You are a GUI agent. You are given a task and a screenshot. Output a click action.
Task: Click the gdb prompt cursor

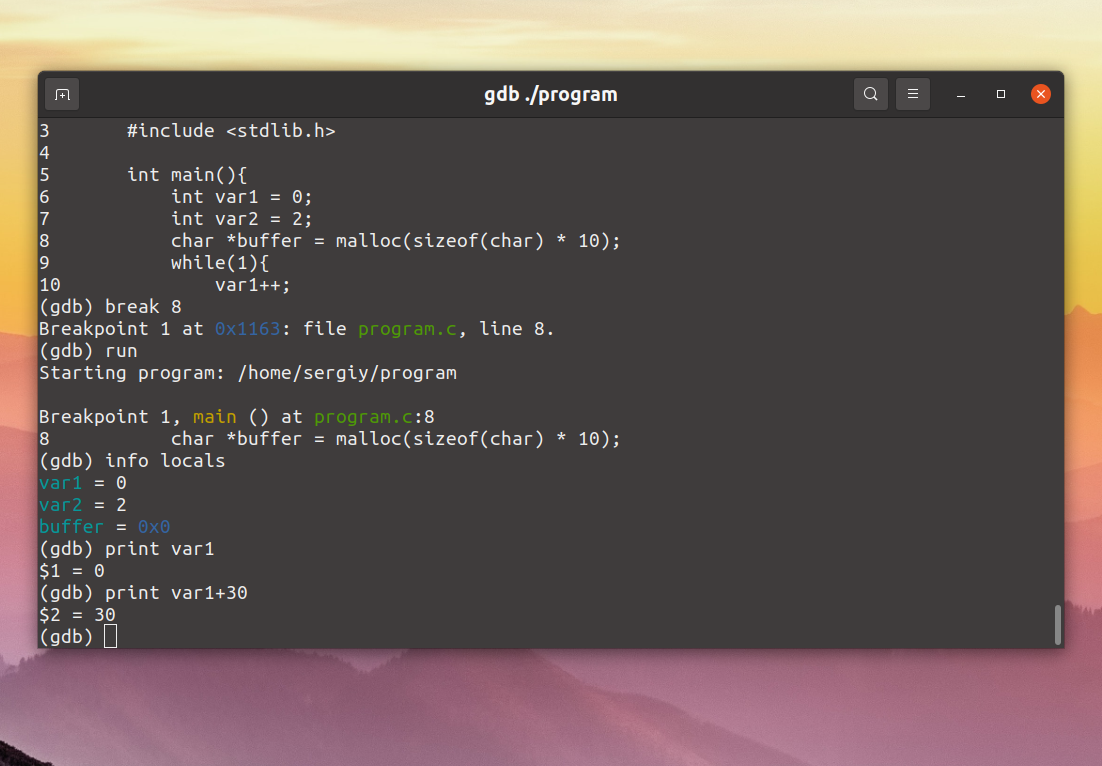pyautogui.click(x=110, y=637)
